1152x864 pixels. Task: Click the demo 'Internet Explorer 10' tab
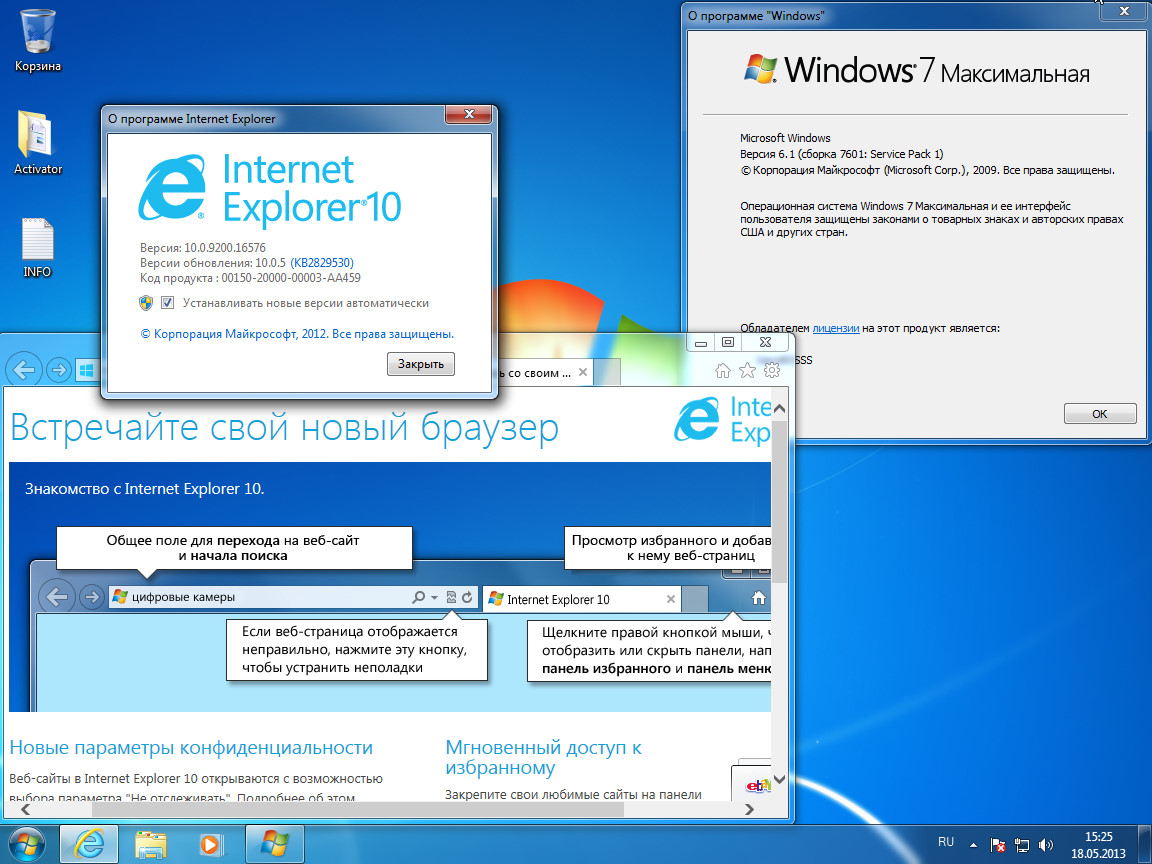pos(582,599)
